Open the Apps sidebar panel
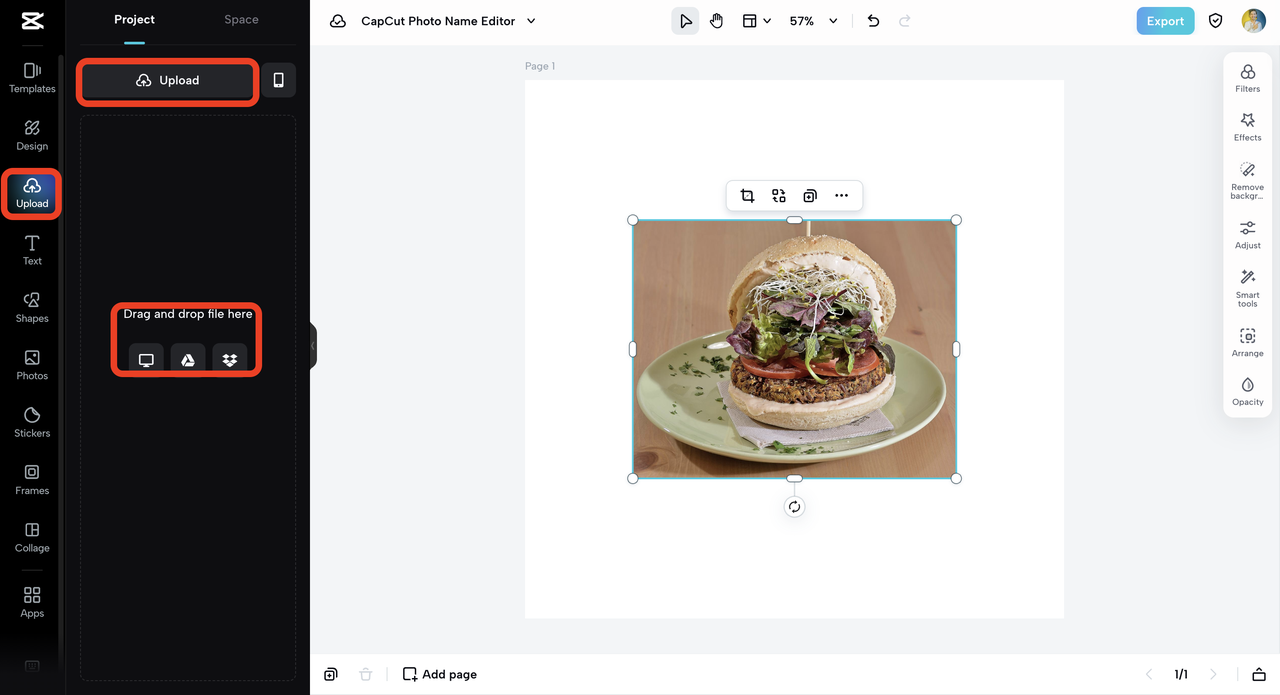 click(32, 603)
